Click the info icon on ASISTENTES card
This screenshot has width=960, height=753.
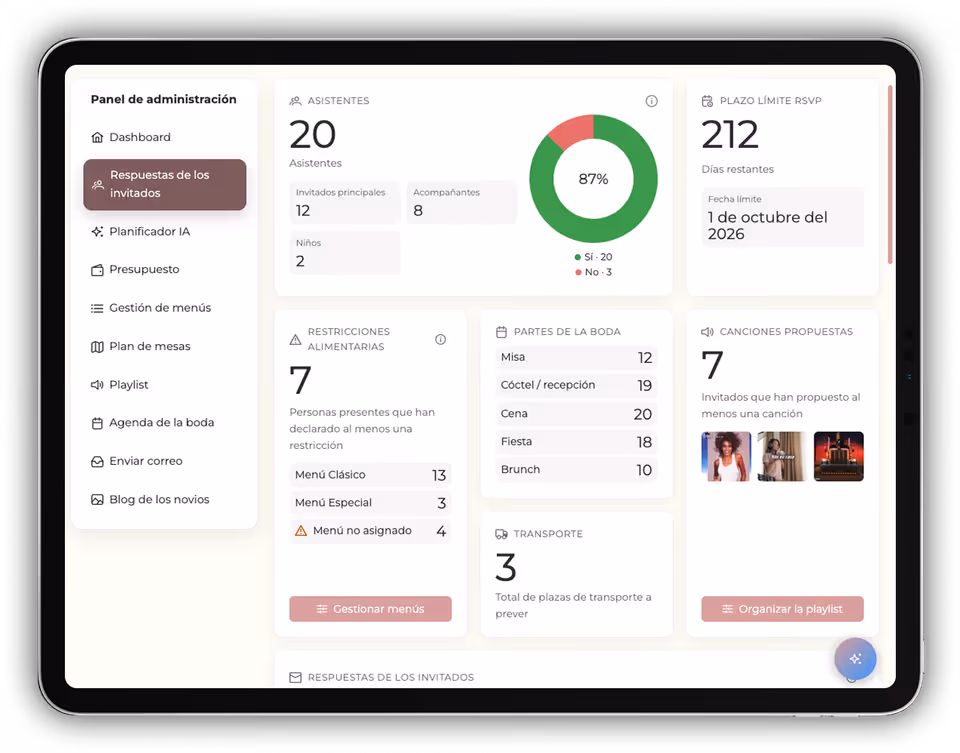pos(651,100)
